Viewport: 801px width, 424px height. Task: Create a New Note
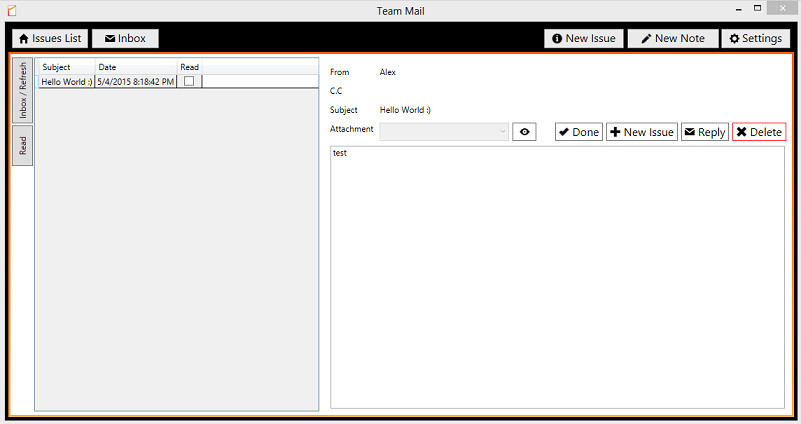coord(673,38)
